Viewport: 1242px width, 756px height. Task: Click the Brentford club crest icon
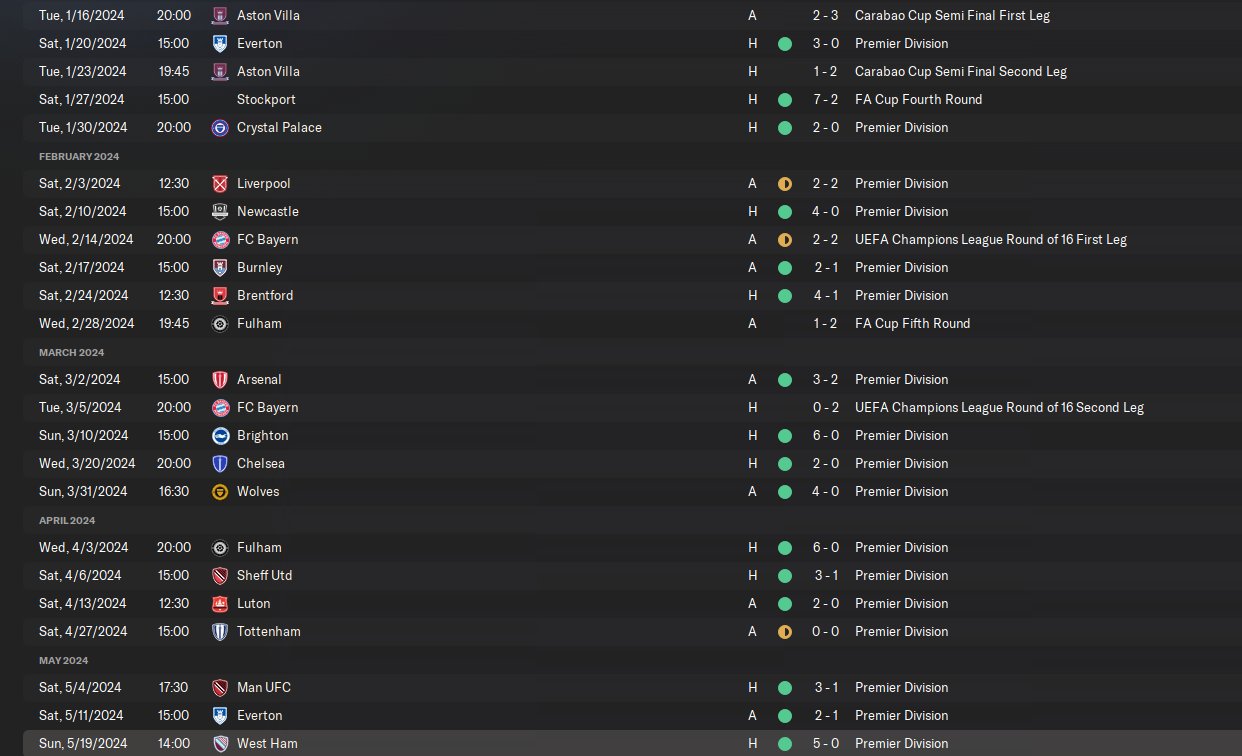pos(220,296)
